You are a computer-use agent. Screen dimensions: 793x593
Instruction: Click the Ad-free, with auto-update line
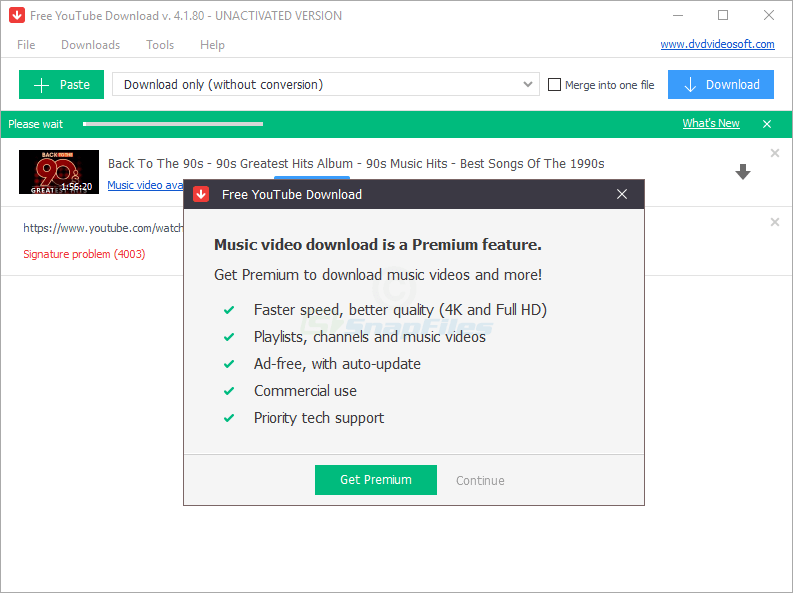pos(337,364)
